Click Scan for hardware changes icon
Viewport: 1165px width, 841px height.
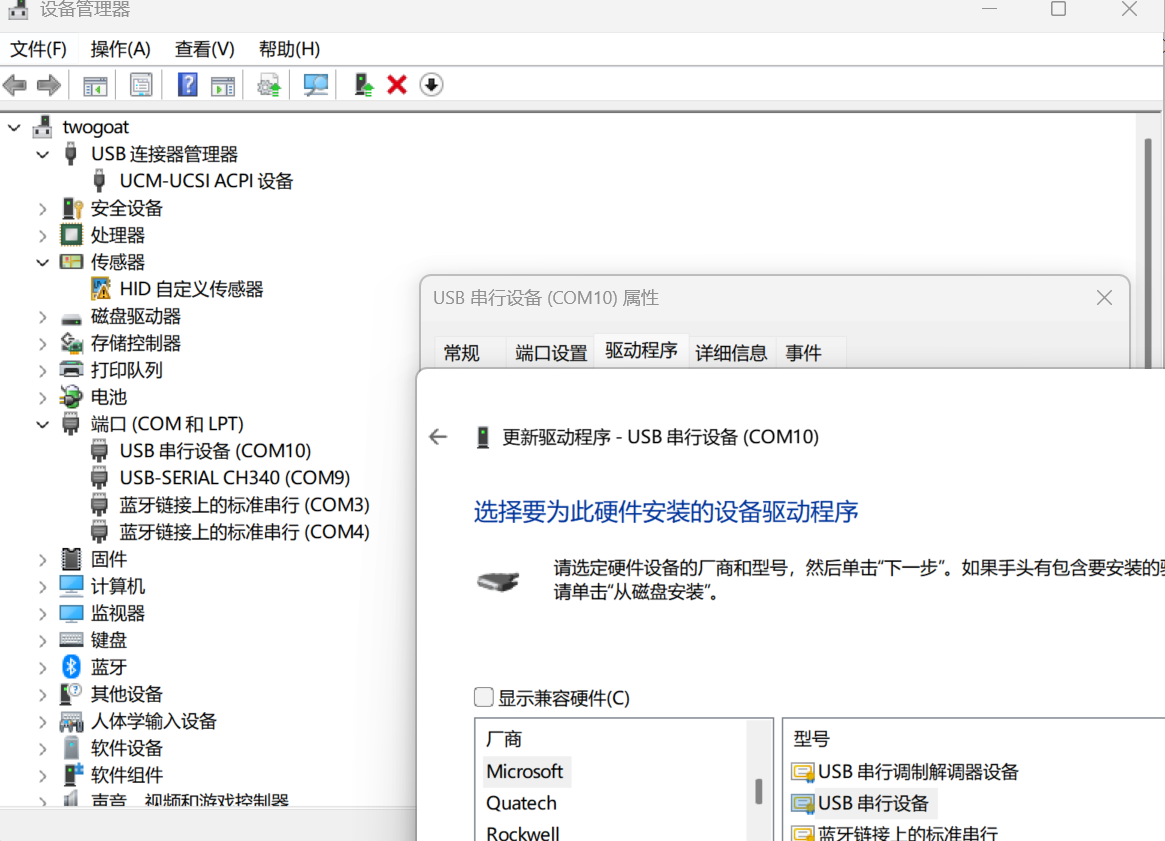[x=316, y=85]
